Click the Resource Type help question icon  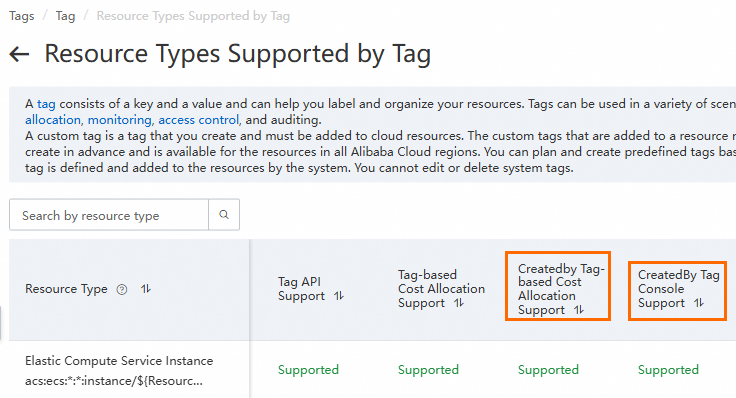[x=122, y=290]
